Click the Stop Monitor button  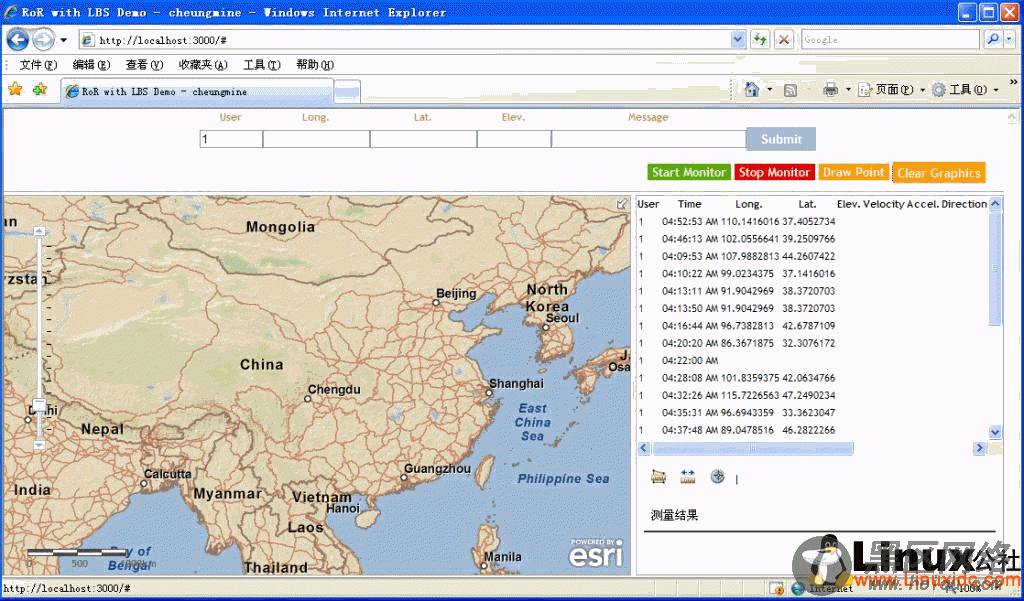coord(775,172)
